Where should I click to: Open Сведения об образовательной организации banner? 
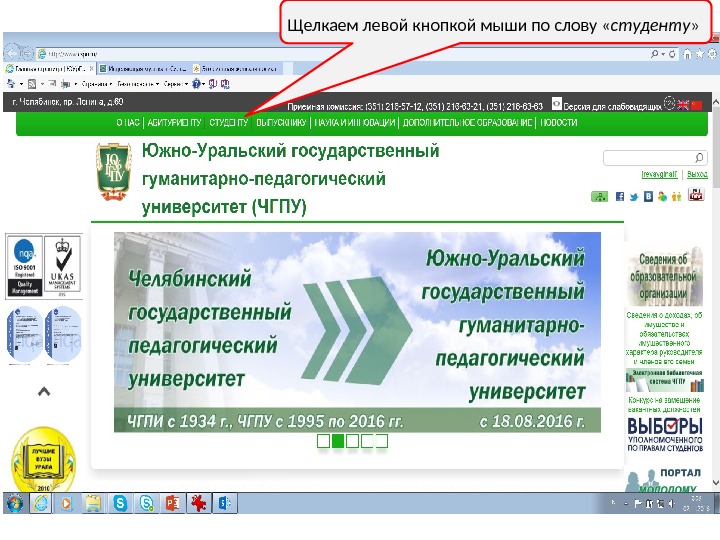tap(664, 277)
